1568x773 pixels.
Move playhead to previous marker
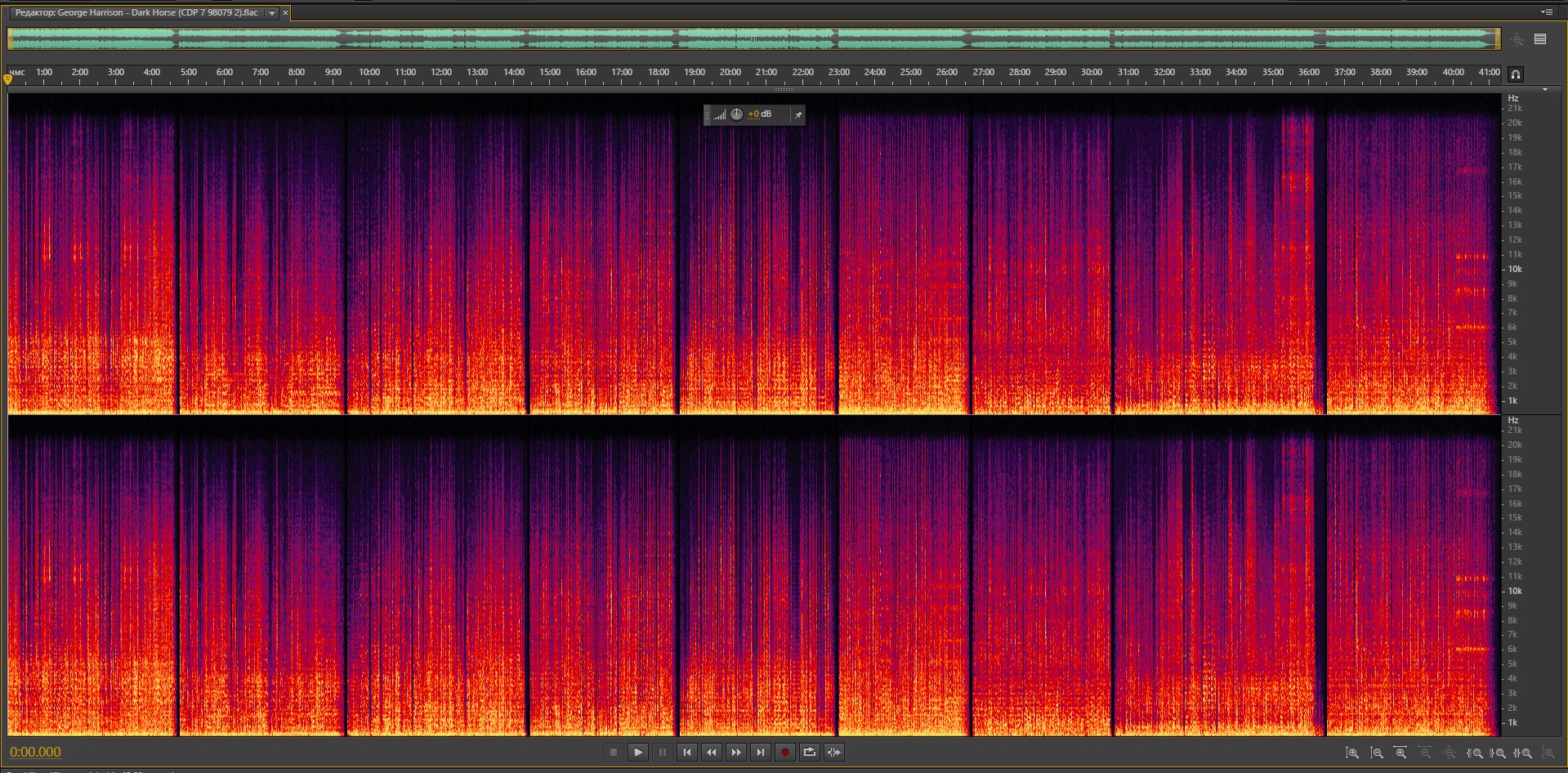point(686,752)
